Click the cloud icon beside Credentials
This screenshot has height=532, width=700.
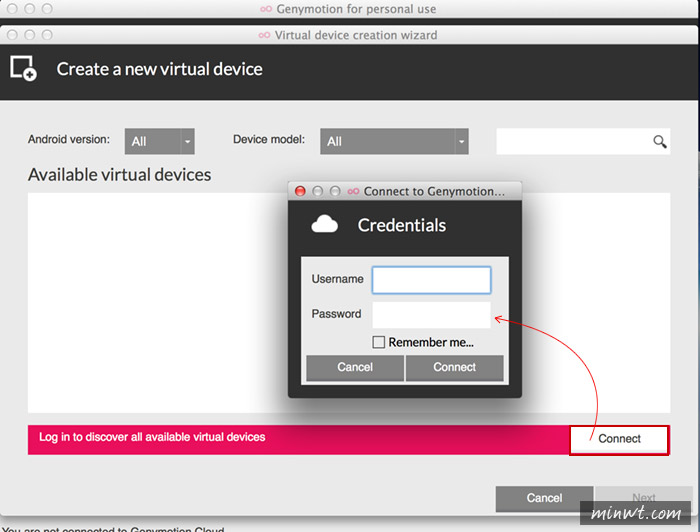pos(325,224)
